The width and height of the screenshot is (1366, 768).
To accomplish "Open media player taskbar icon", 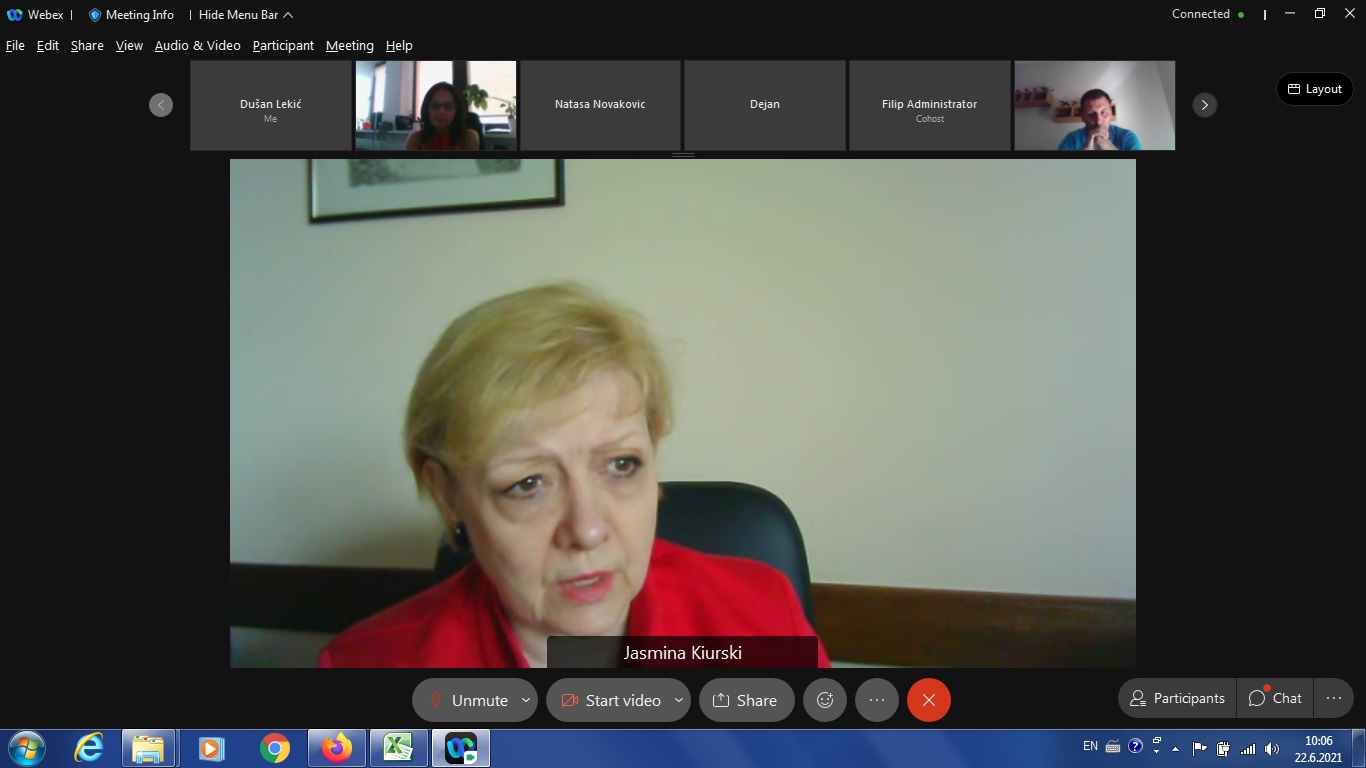I will point(211,748).
